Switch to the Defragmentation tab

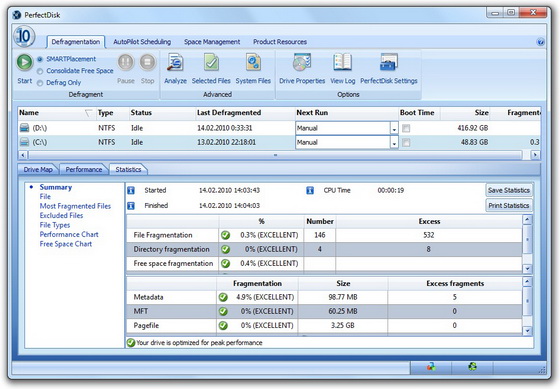click(x=76, y=42)
